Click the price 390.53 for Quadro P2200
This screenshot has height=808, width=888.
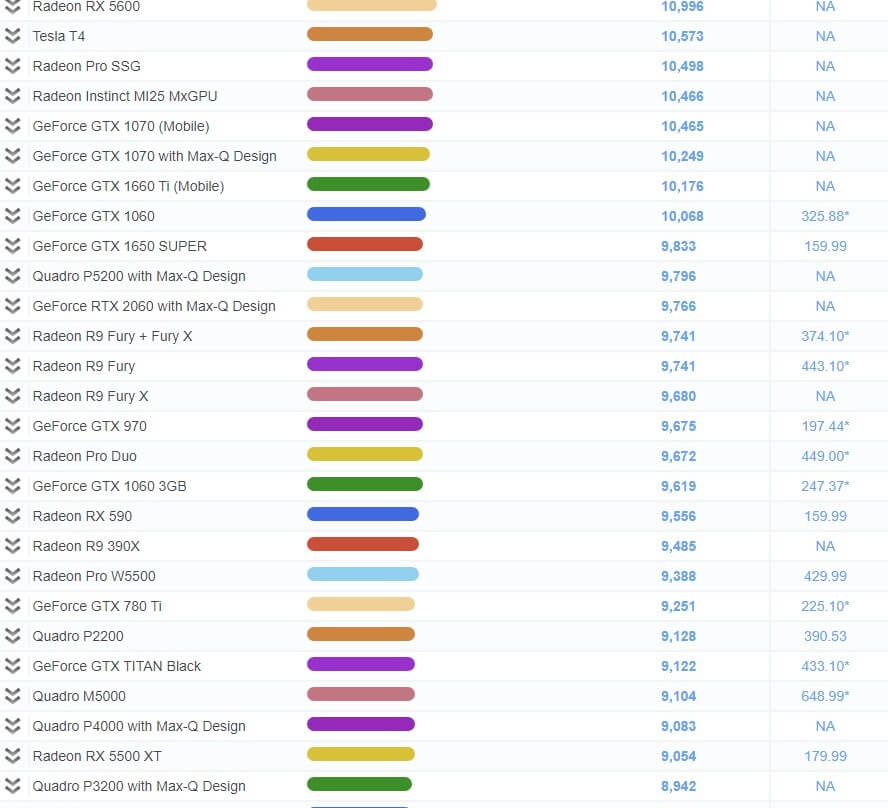click(825, 636)
